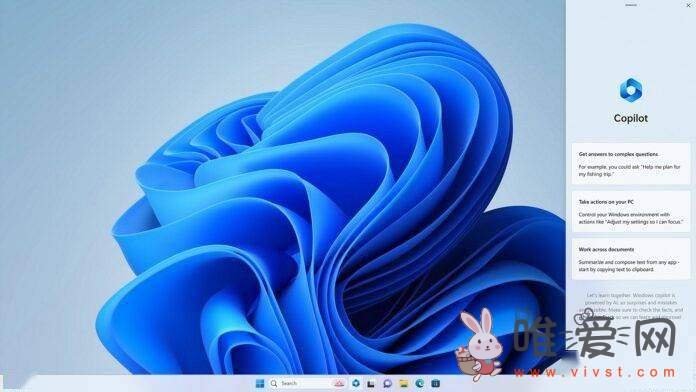Click the search highlight icon in Search box

339,383
